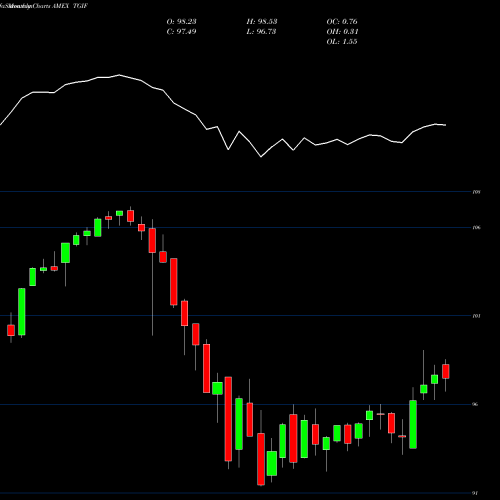Click the OL: 1.55 value
Screen dimensions: 500x500
click(342, 42)
